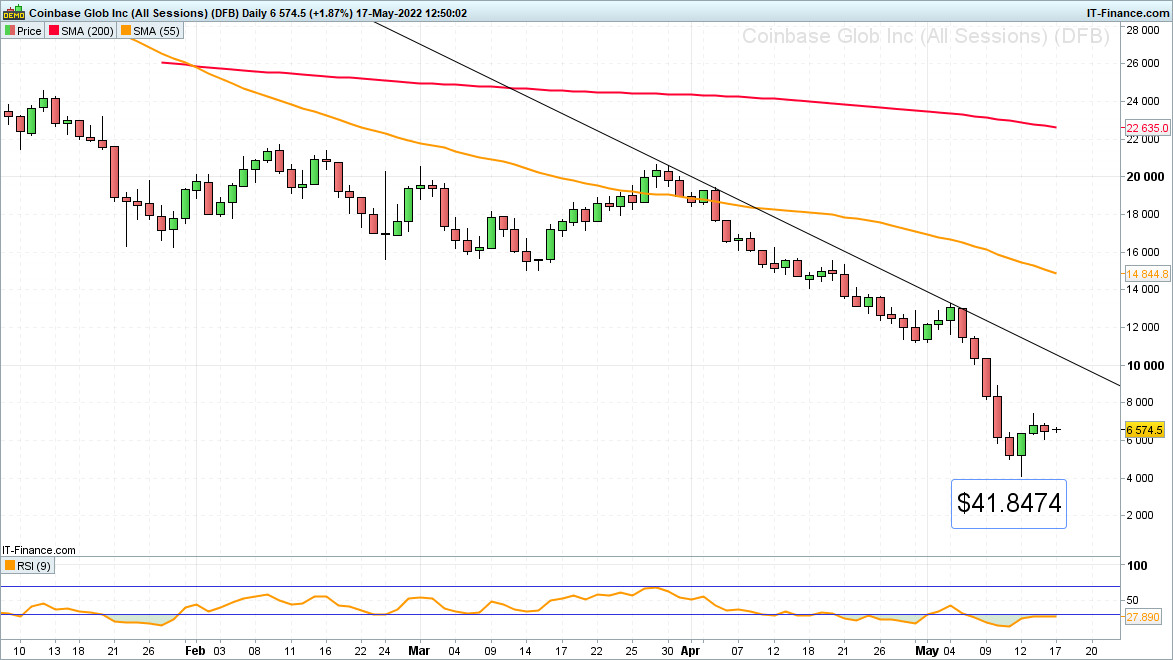
Task: Click the Apr date axis label
Action: pyautogui.click(x=690, y=651)
